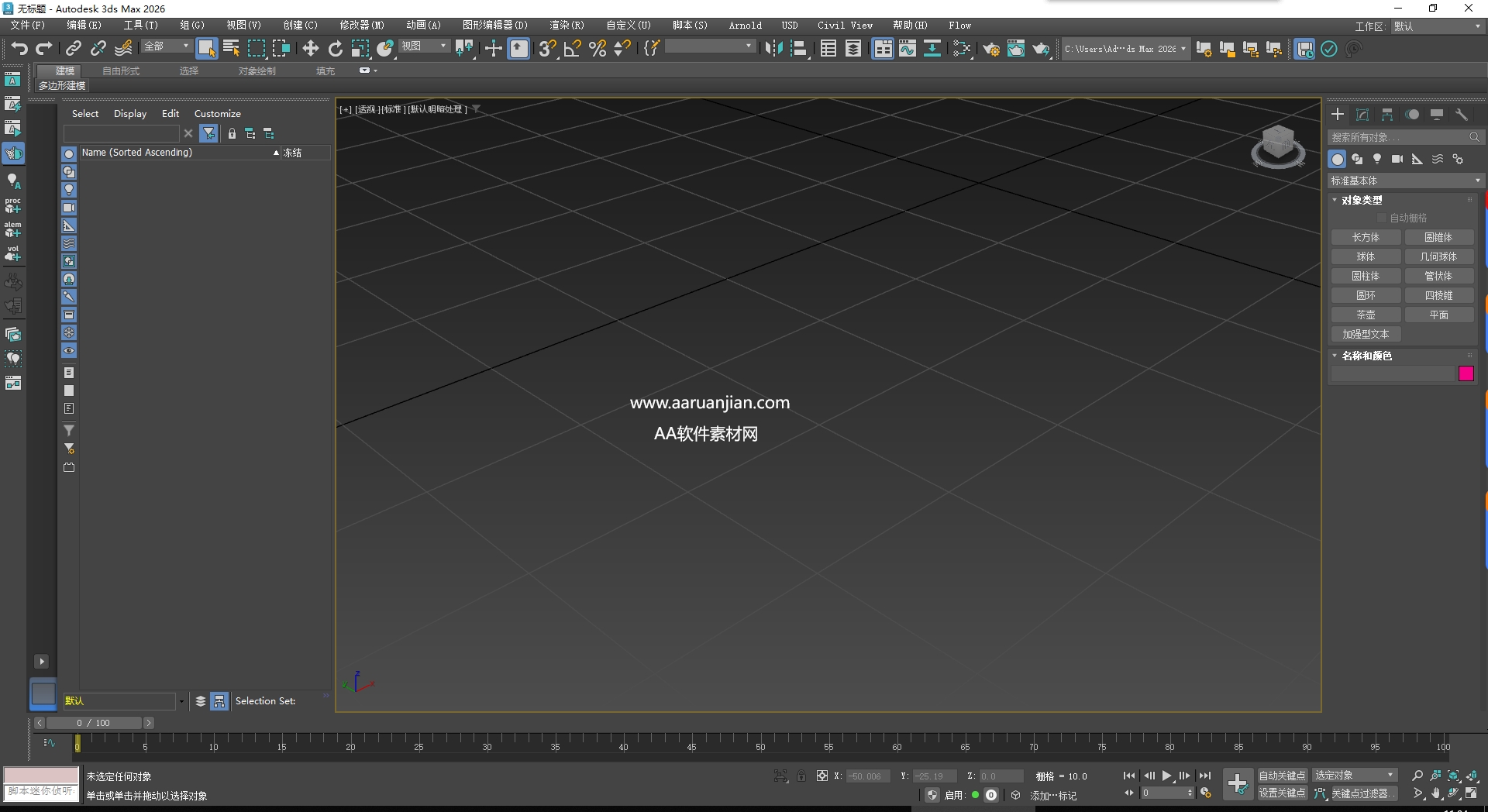Open the 渲染(R) menu
1488x812 pixels.
pos(567,25)
